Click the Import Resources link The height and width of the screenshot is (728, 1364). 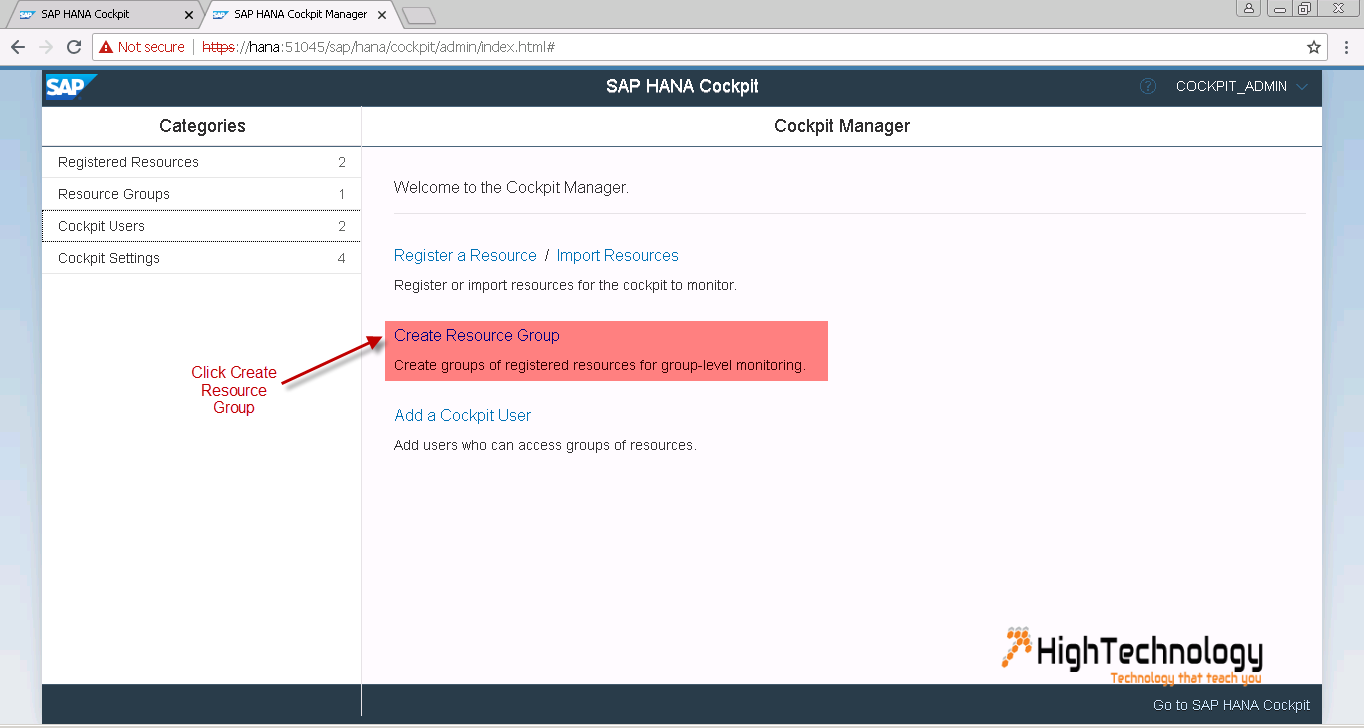(x=617, y=255)
